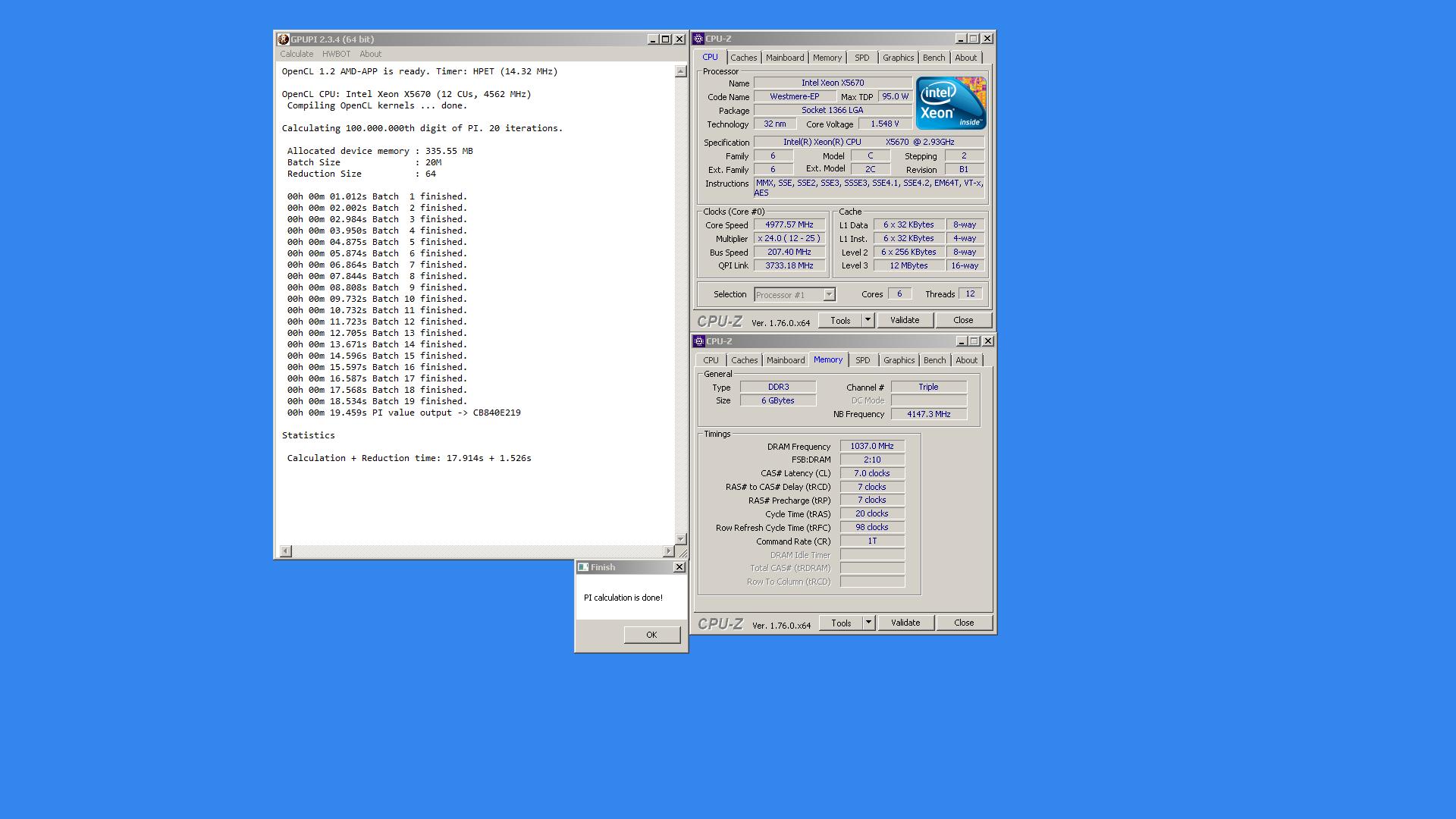Maximize the GPUPI window

coord(666,39)
